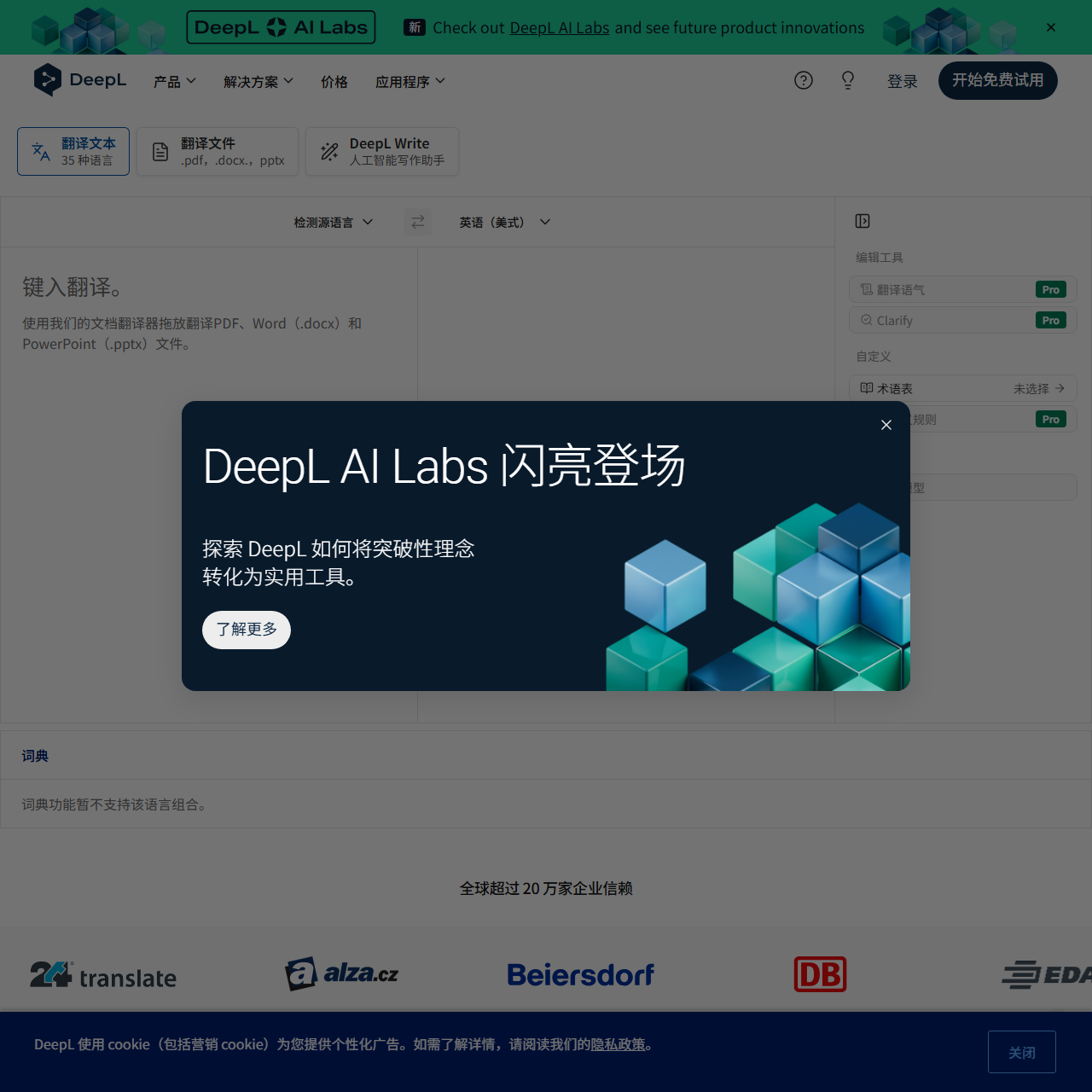Expand the 检测源语言 source language dropdown

[333, 222]
